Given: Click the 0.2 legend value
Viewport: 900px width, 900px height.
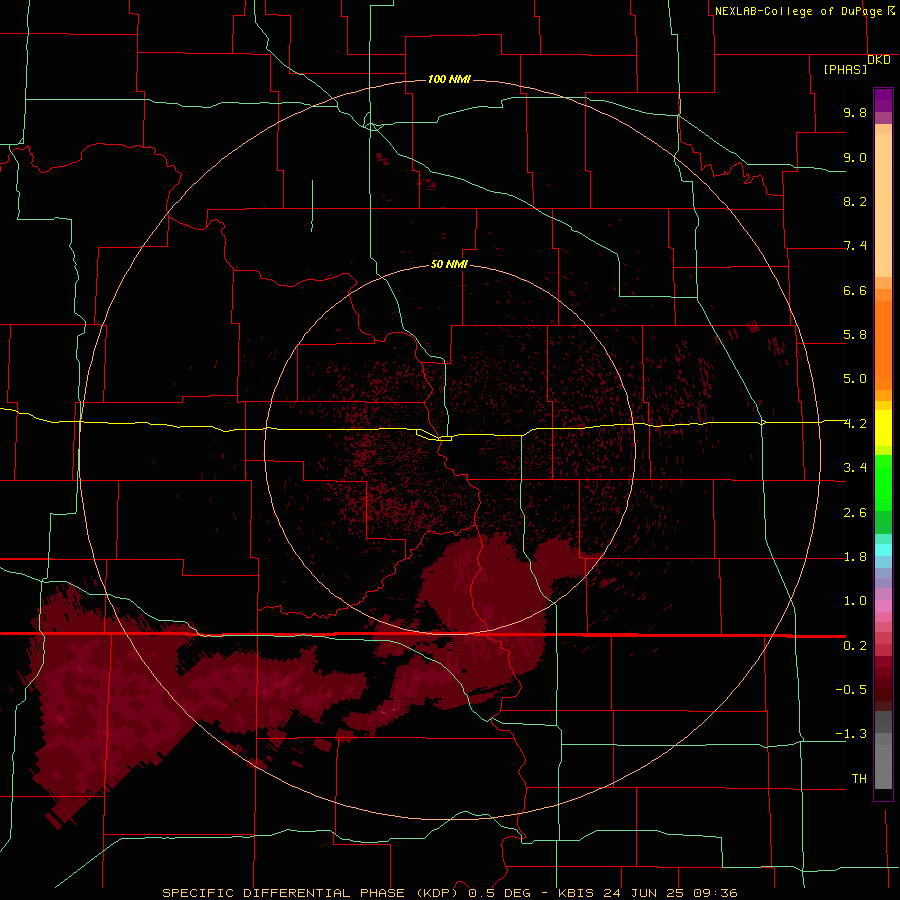Looking at the screenshot, I should (855, 646).
